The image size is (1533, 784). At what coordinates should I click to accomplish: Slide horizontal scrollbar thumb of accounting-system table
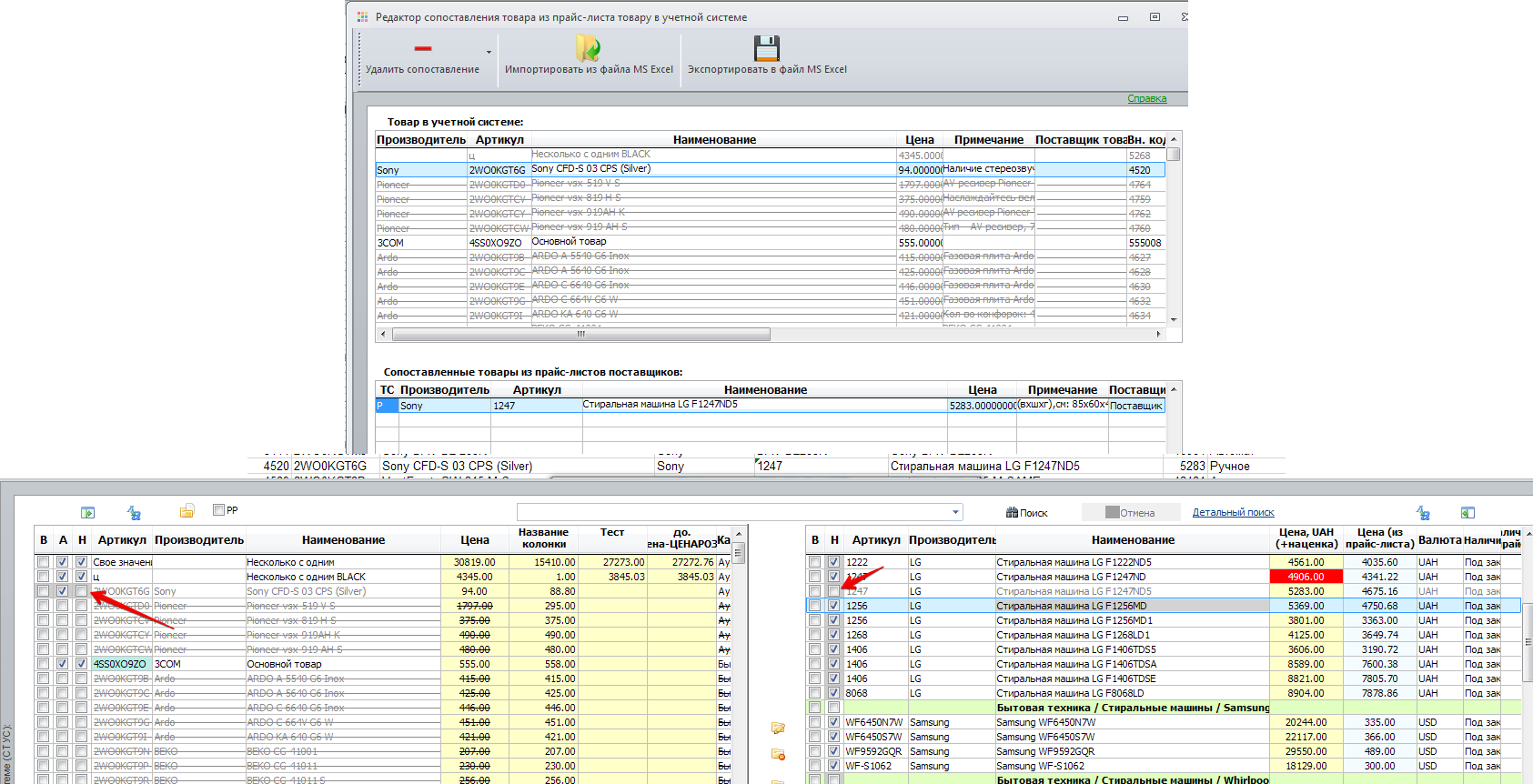[x=581, y=334]
